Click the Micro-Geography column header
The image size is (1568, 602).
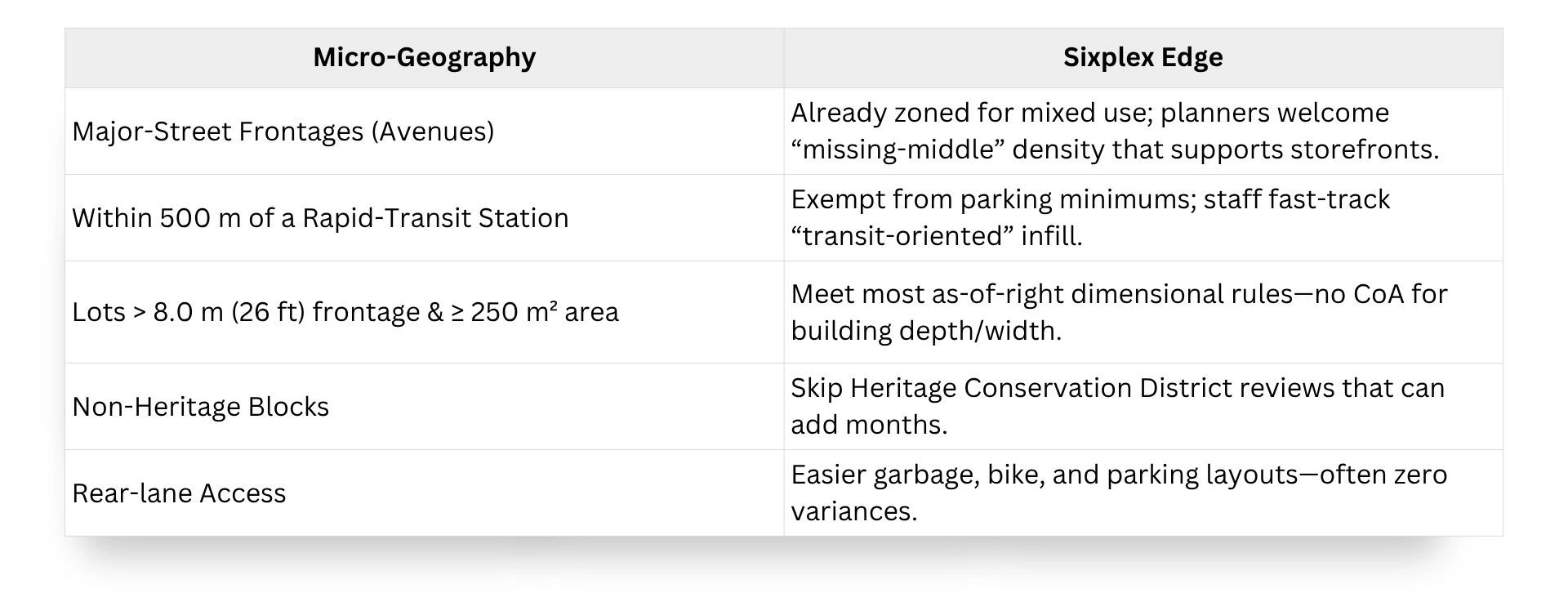(424, 58)
